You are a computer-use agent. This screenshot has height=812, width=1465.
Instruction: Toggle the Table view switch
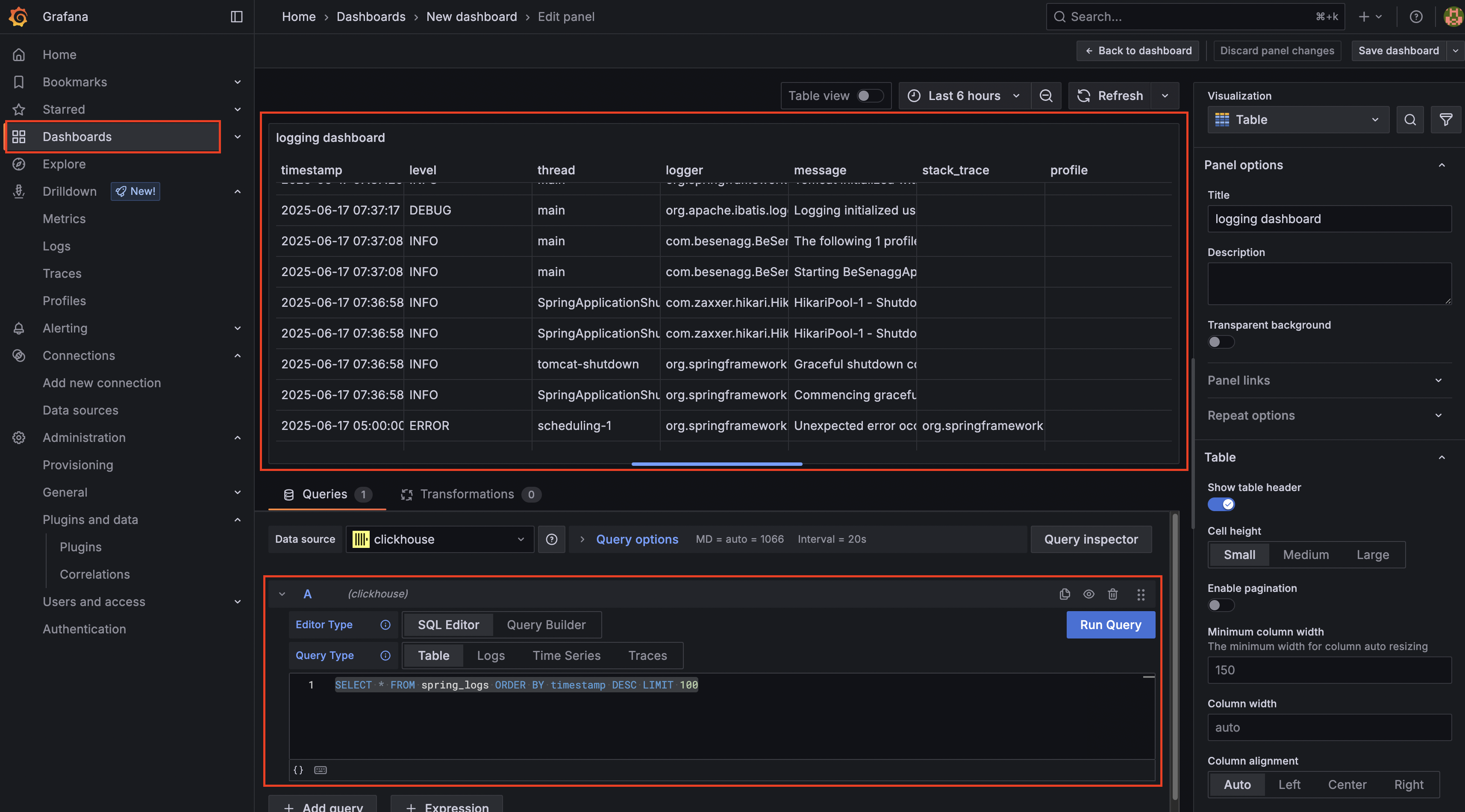tap(870, 96)
